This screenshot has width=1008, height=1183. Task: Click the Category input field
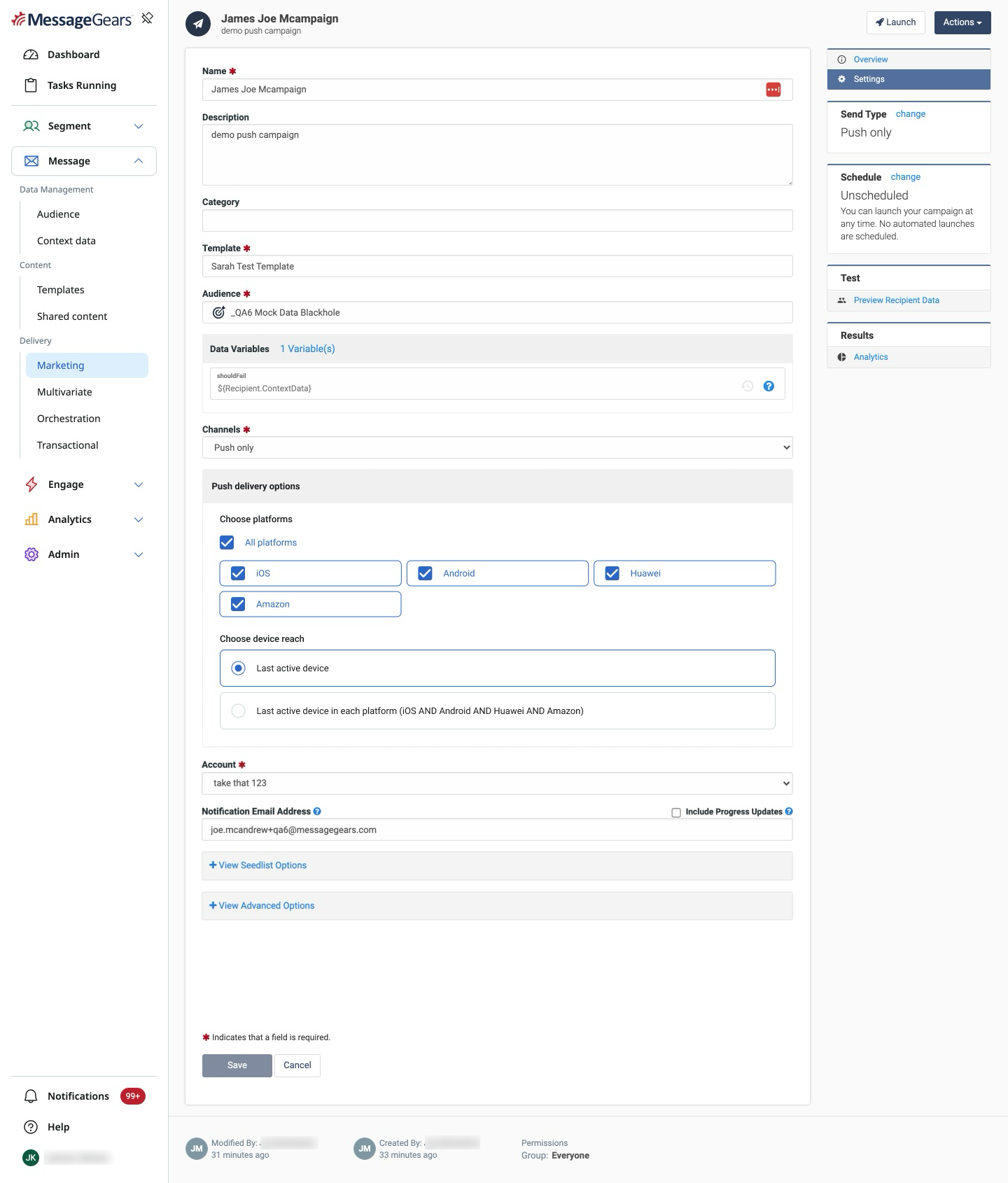[497, 220]
